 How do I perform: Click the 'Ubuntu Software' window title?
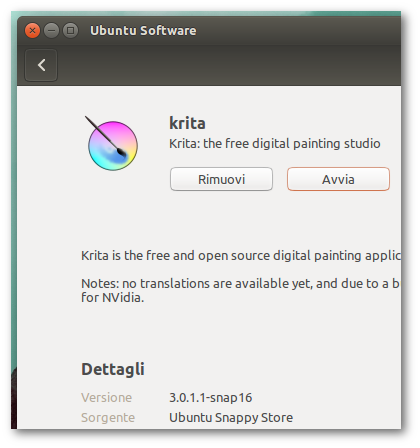(x=143, y=31)
